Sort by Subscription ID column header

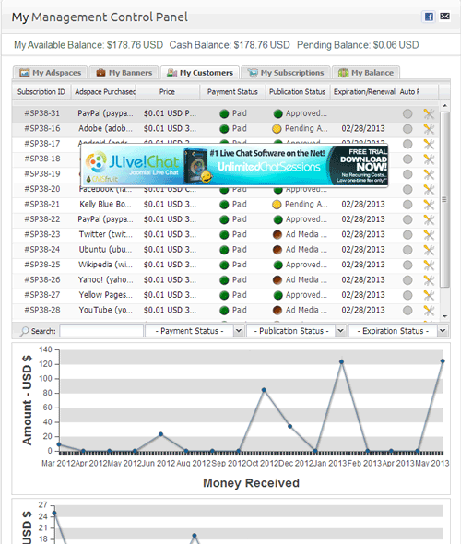click(41, 92)
